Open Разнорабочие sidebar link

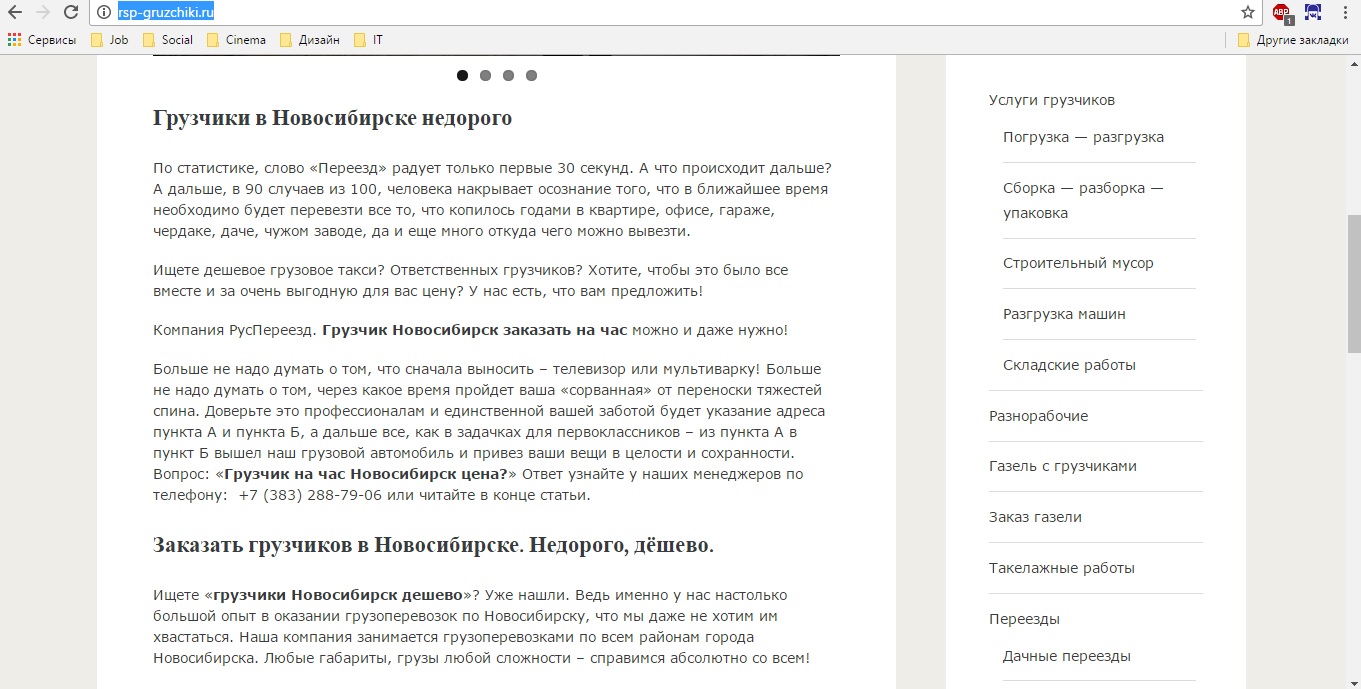pos(1038,416)
